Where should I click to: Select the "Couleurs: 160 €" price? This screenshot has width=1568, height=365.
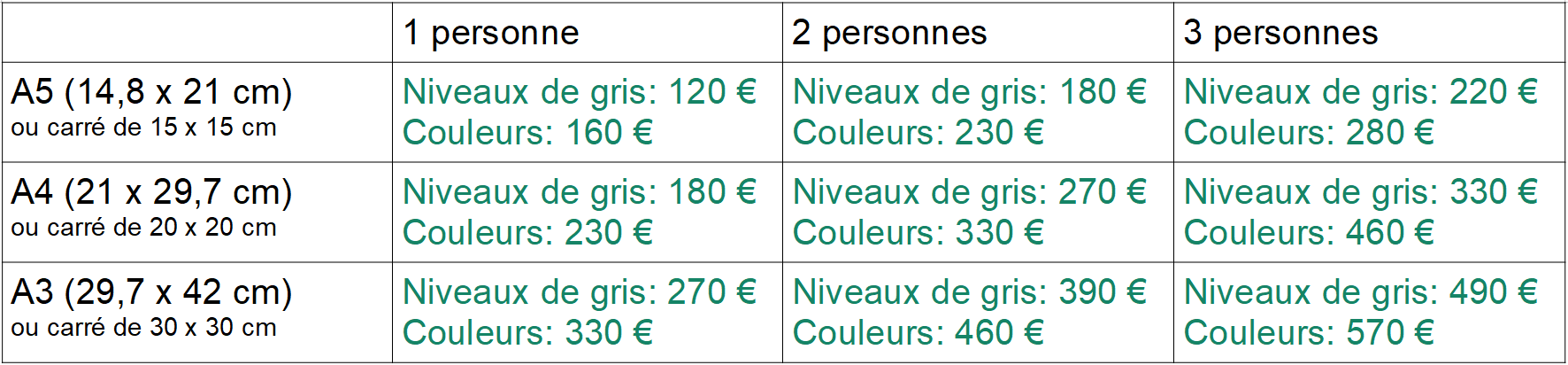[527, 133]
